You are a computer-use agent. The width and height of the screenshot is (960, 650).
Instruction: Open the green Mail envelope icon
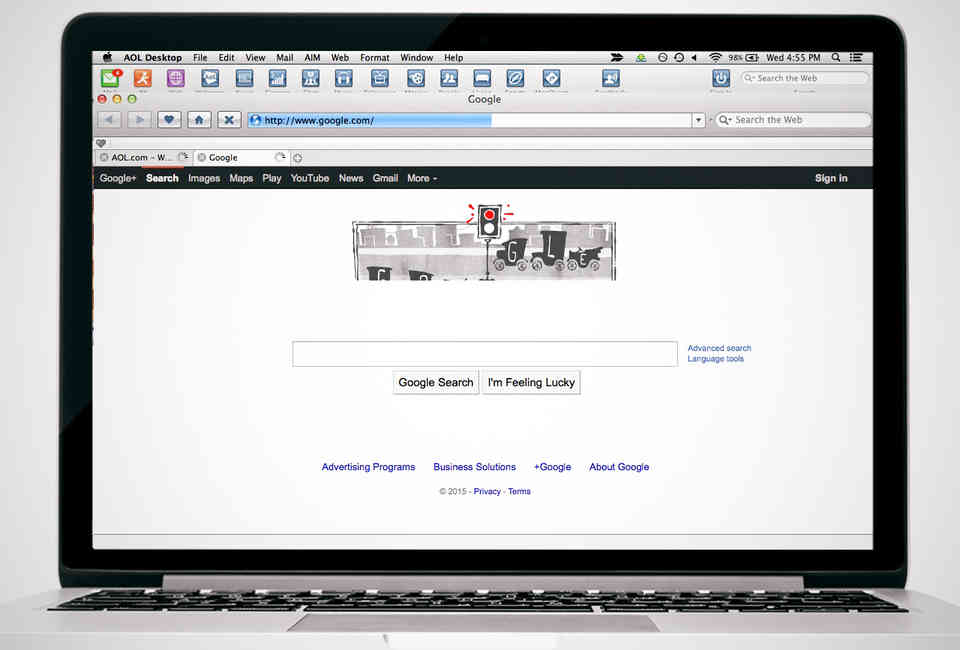coord(110,78)
